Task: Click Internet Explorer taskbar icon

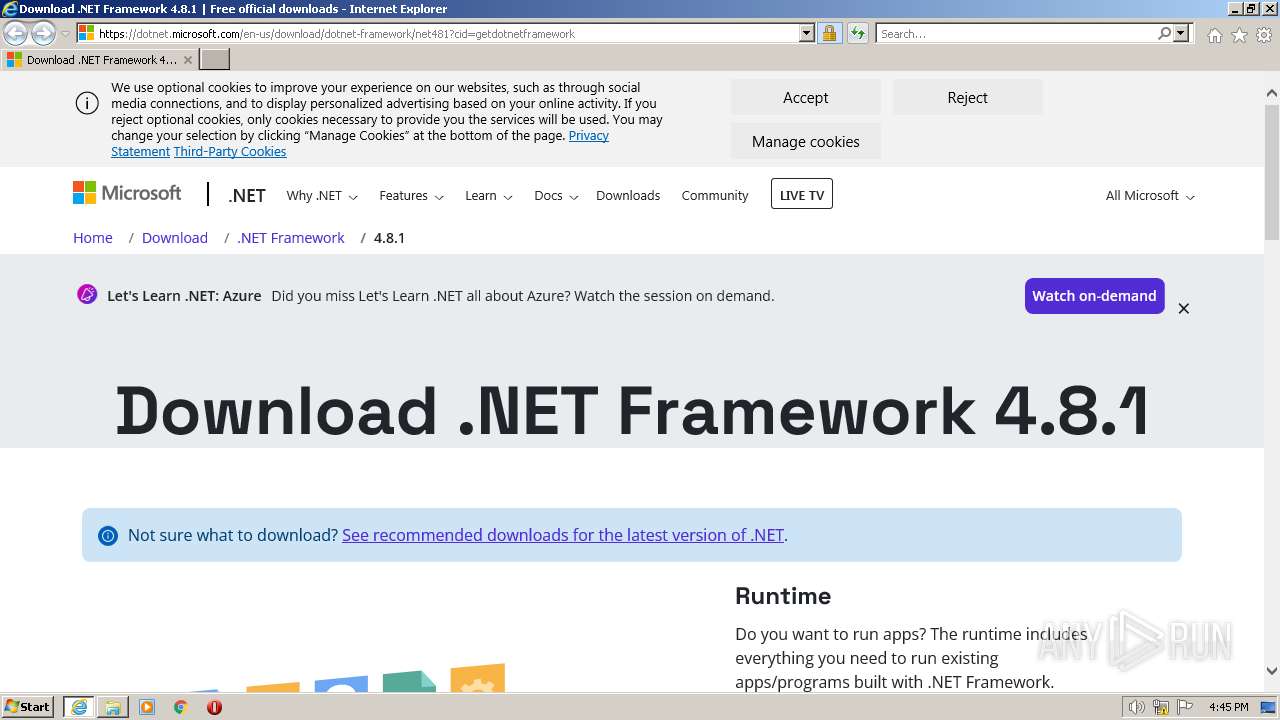Action: point(79,707)
